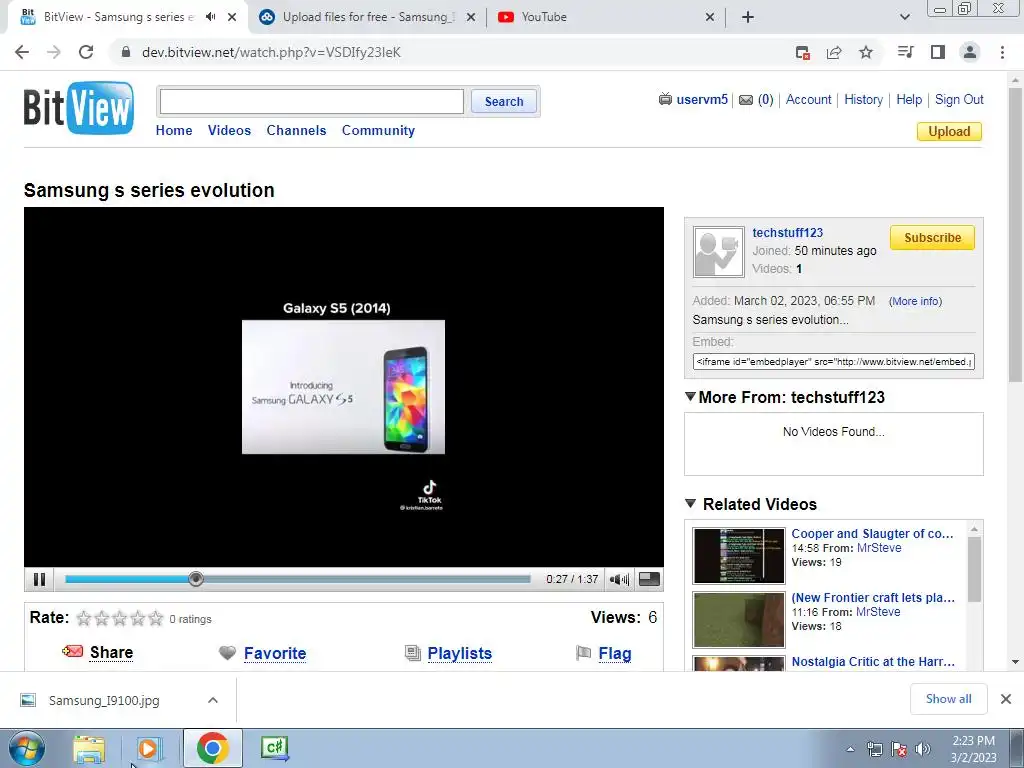Open the Account link
The image size is (1024, 768).
point(808,99)
